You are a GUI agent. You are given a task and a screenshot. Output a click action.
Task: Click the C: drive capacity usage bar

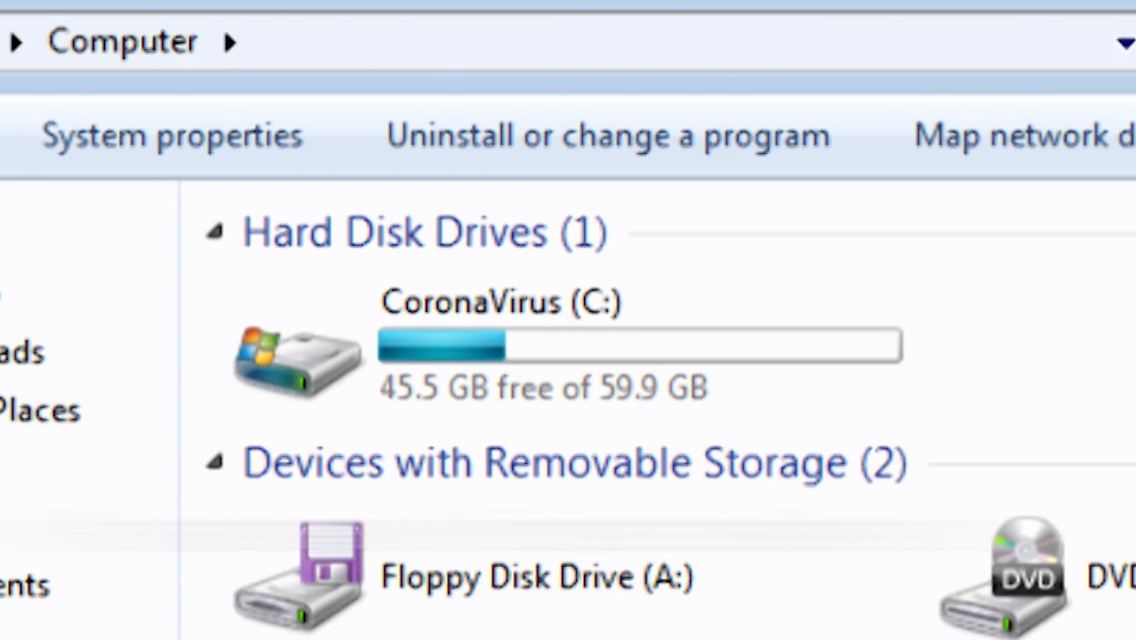tap(640, 346)
